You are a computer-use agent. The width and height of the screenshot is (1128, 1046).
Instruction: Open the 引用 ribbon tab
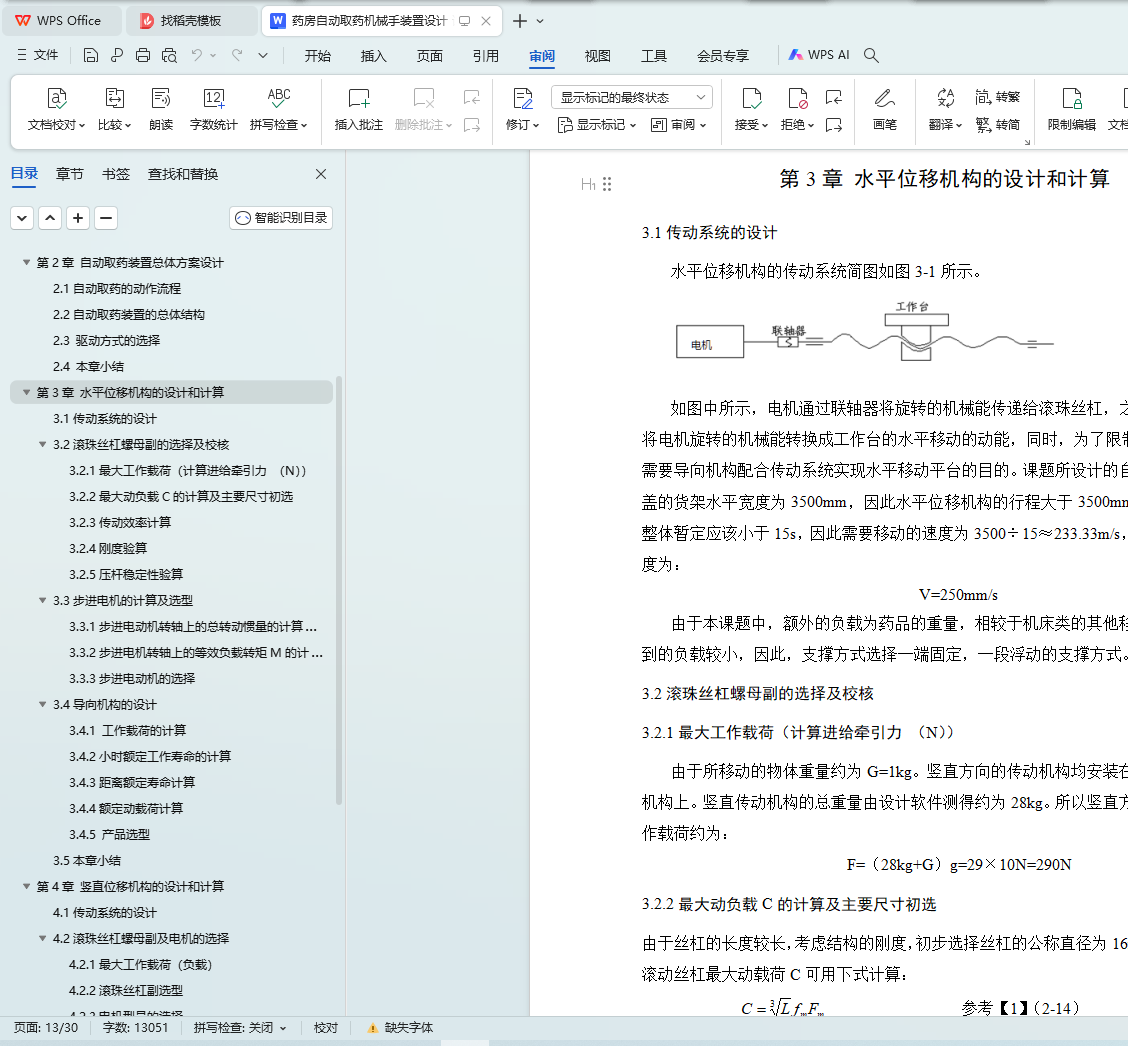pos(486,55)
